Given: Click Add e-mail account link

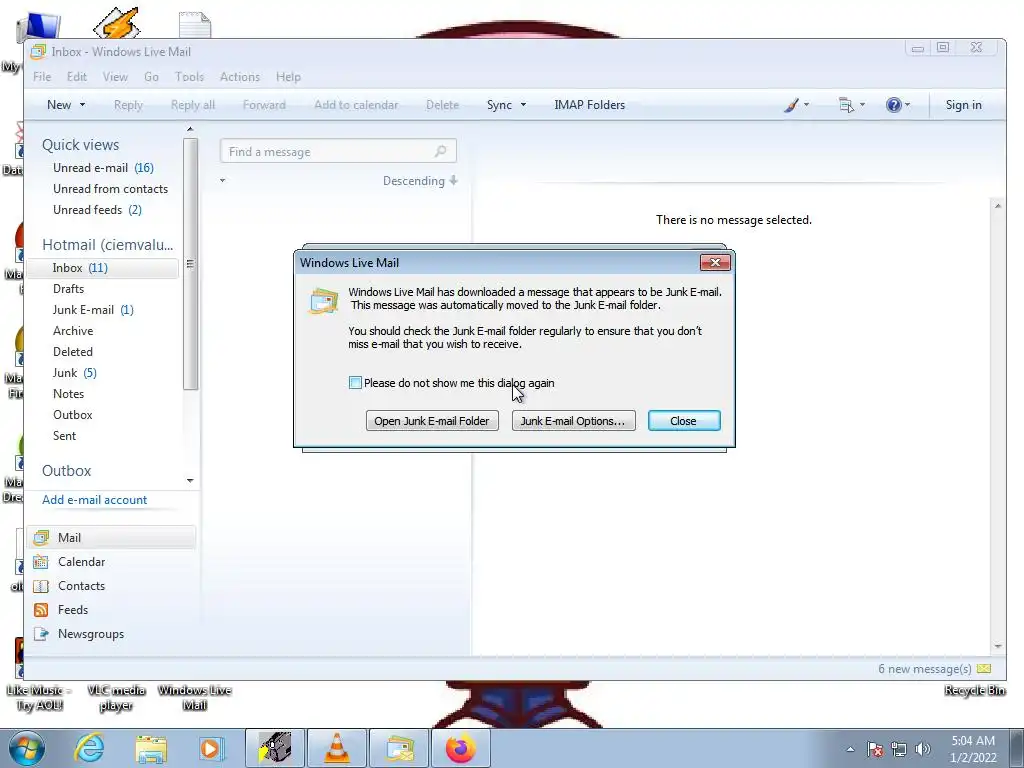Looking at the screenshot, I should coord(95,500).
